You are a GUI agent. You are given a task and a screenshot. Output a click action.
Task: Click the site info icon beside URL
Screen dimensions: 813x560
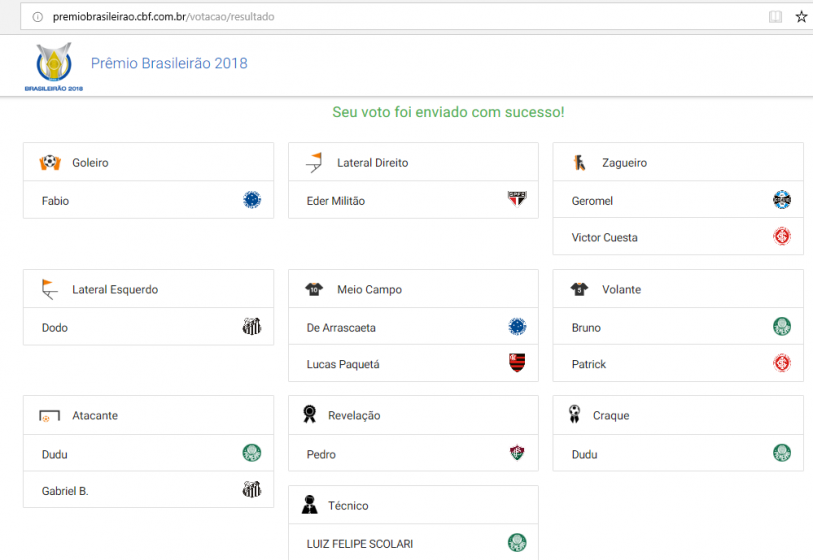point(37,17)
